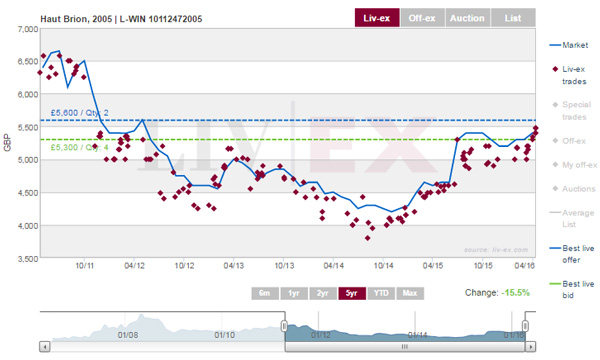
Task: Click the Special trades diamond legend icon
Action: [x=555, y=105]
